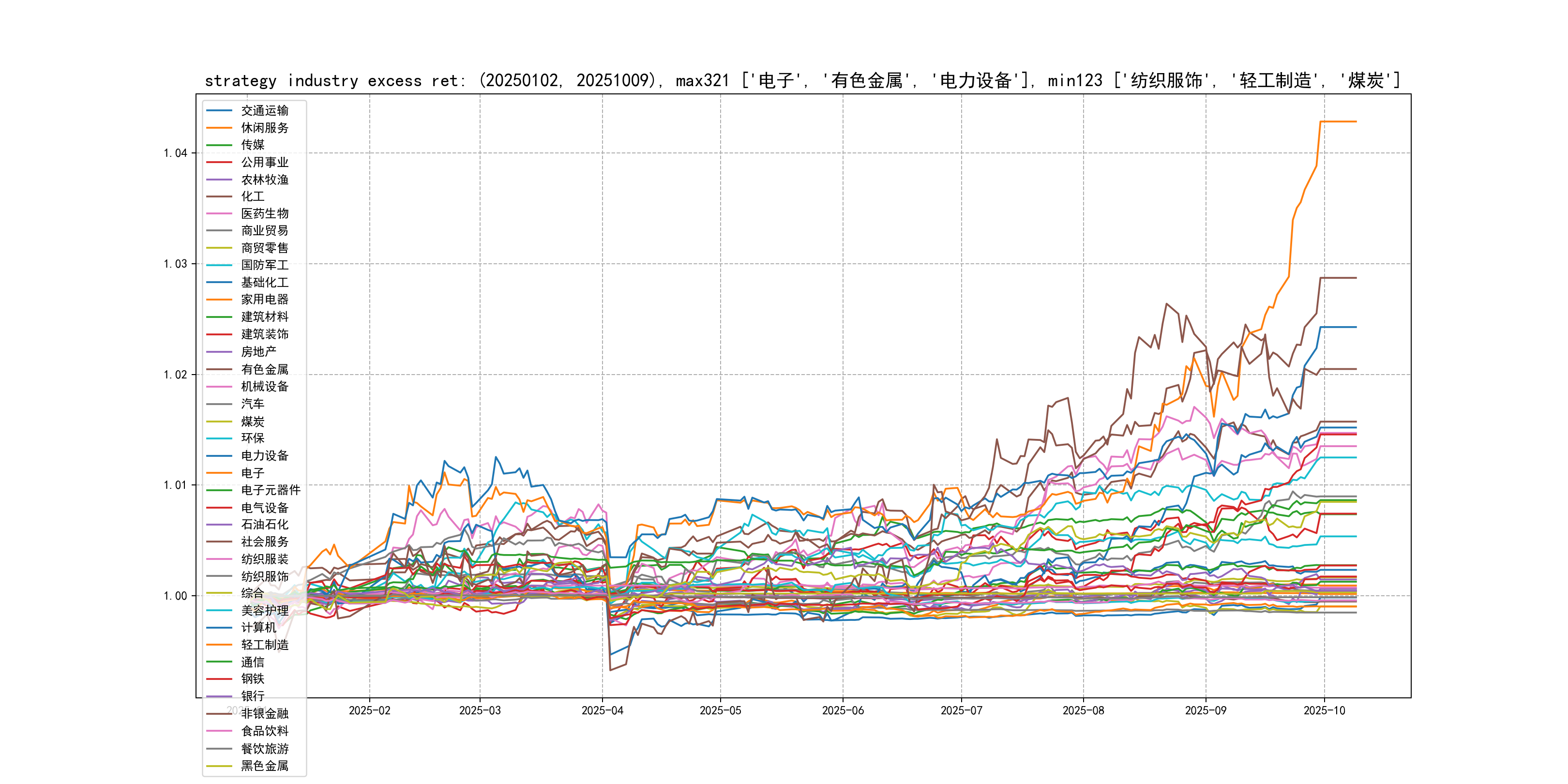This screenshot has width=1568, height=784.
Task: Click the 1.02 y-axis tick label
Action: click(175, 375)
